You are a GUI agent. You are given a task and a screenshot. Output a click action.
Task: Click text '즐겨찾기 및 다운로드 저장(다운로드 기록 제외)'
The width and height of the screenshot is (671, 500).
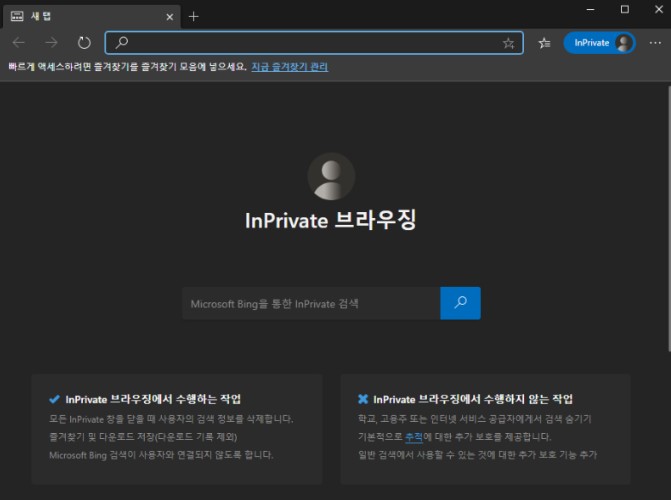coord(143,437)
